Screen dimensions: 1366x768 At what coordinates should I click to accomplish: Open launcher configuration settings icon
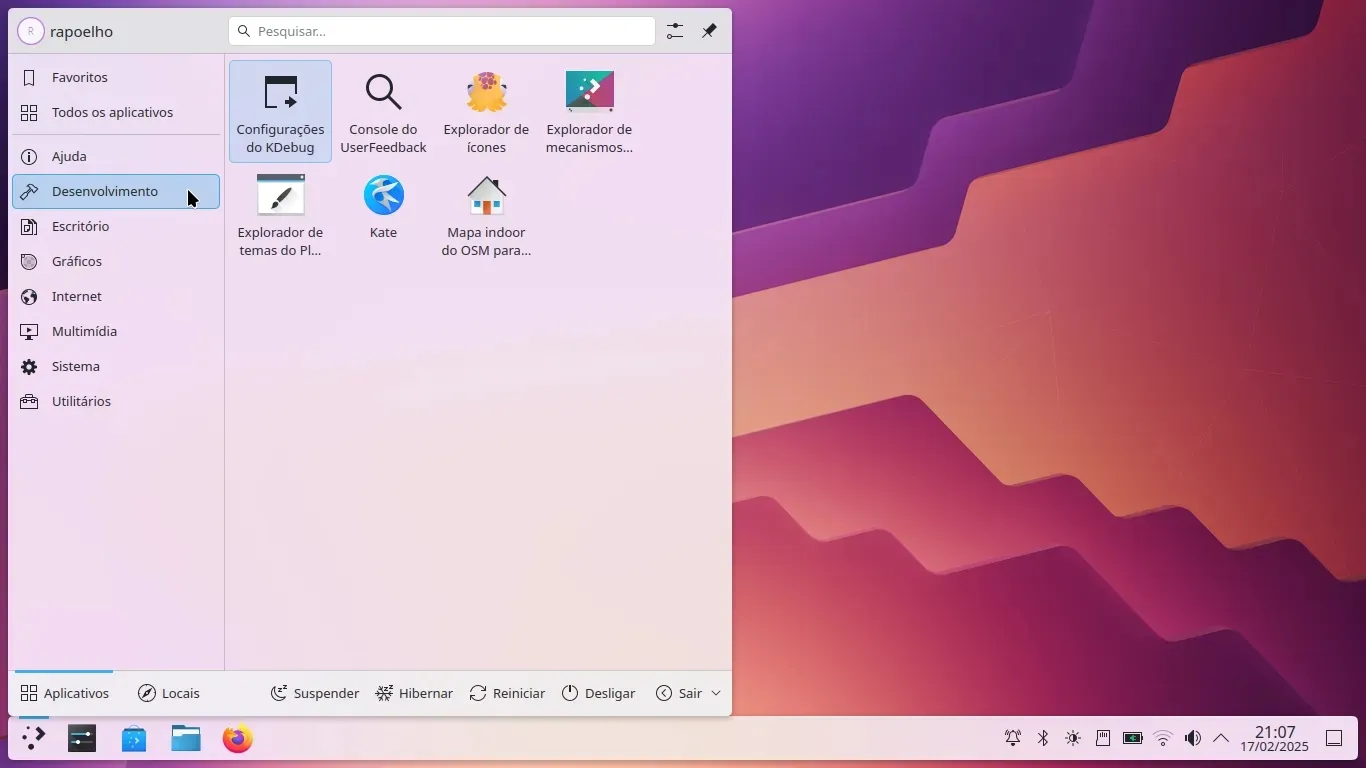pos(675,31)
